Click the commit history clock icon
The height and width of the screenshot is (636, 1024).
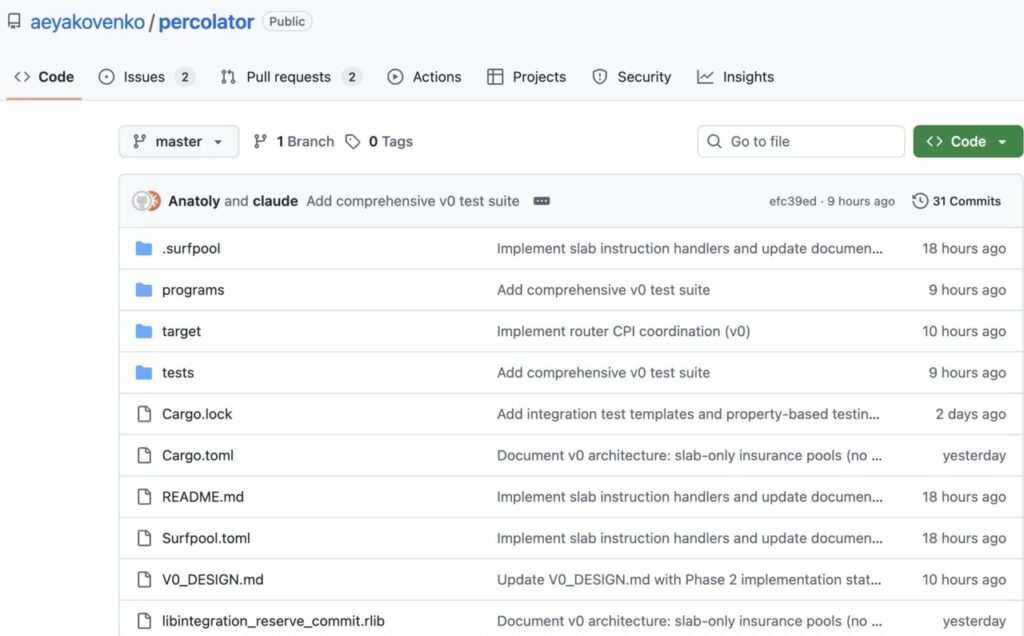click(920, 201)
